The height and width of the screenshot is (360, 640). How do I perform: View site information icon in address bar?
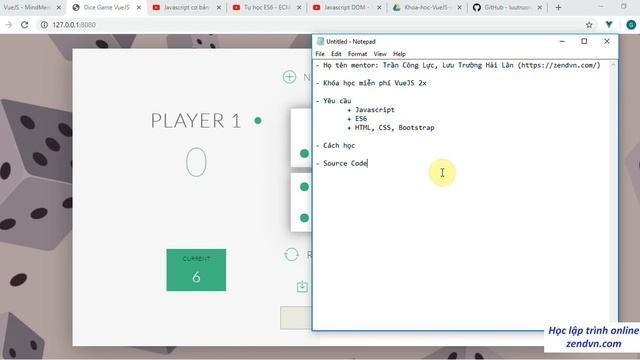click(44, 25)
